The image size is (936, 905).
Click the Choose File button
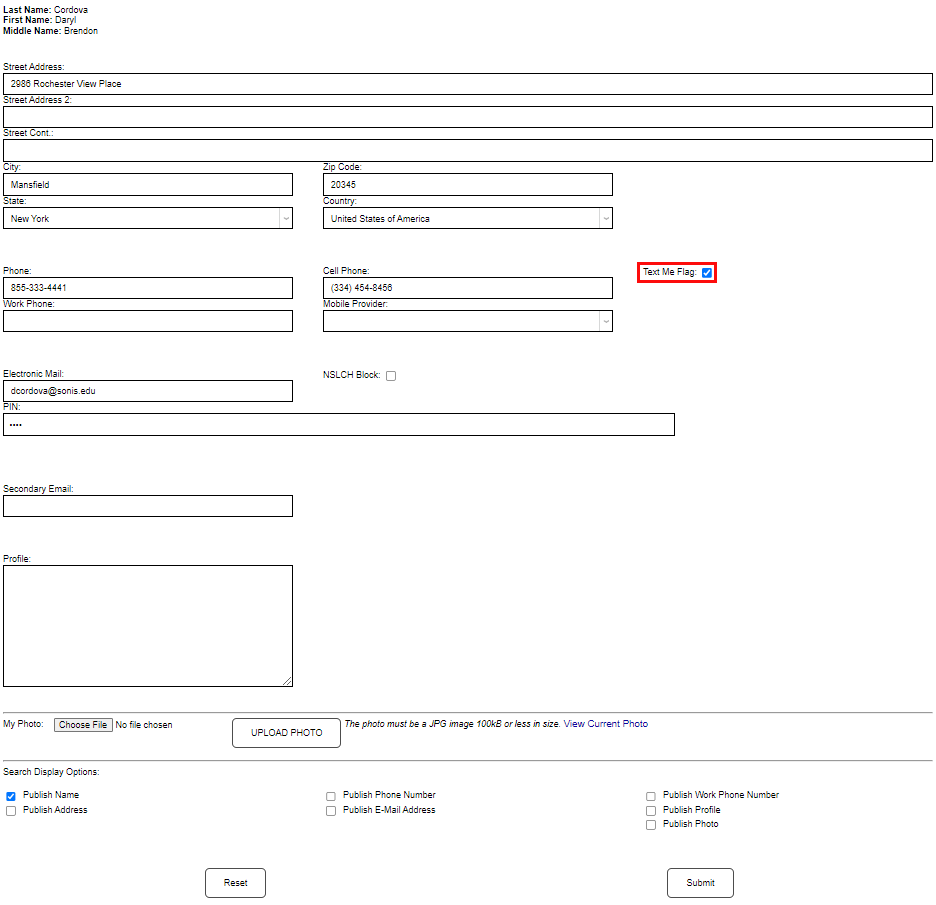(x=83, y=724)
